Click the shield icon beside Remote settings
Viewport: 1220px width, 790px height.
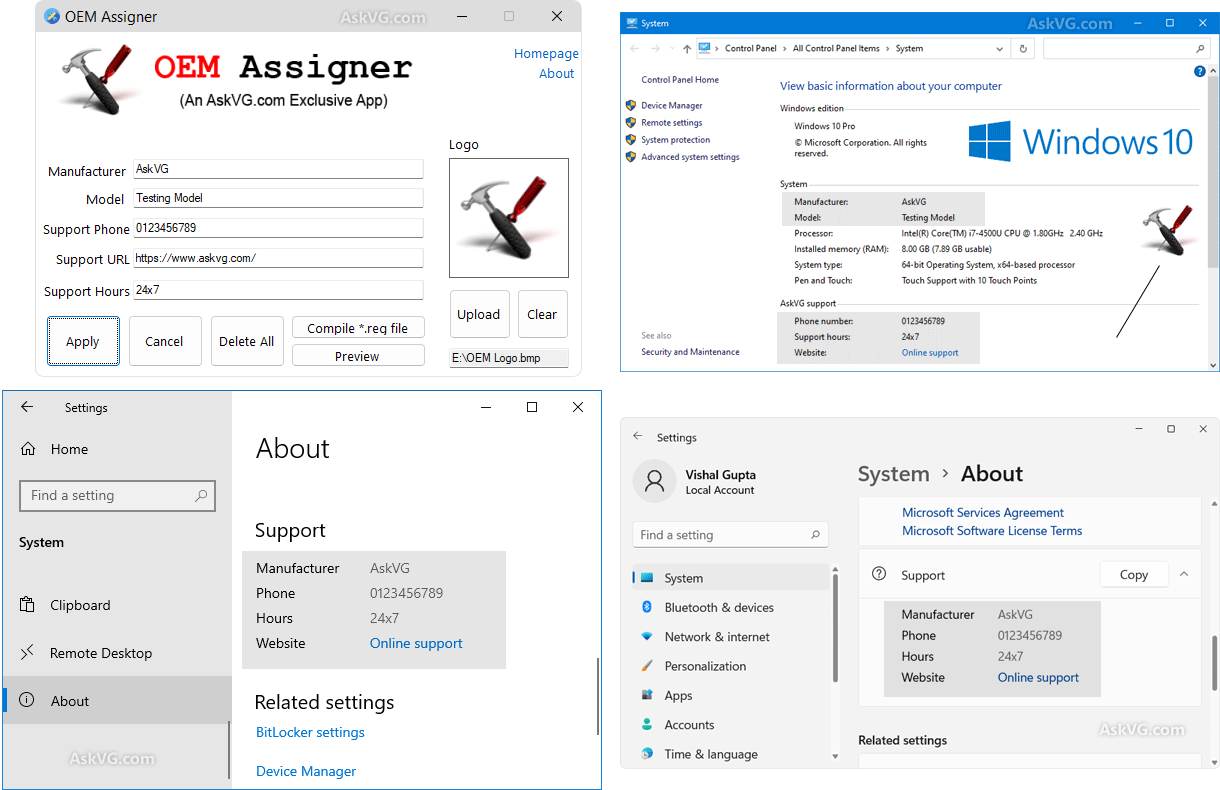pos(631,122)
